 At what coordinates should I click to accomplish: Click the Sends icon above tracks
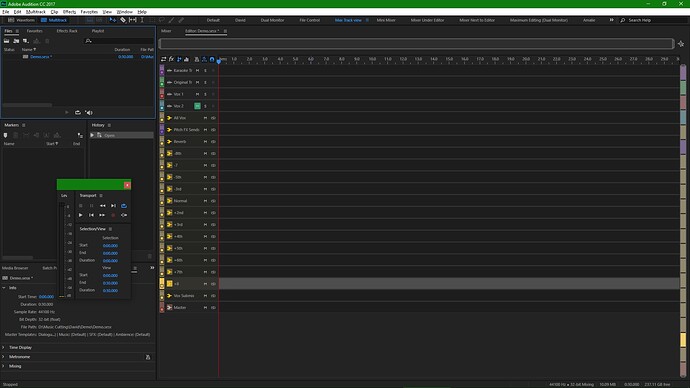click(179, 59)
